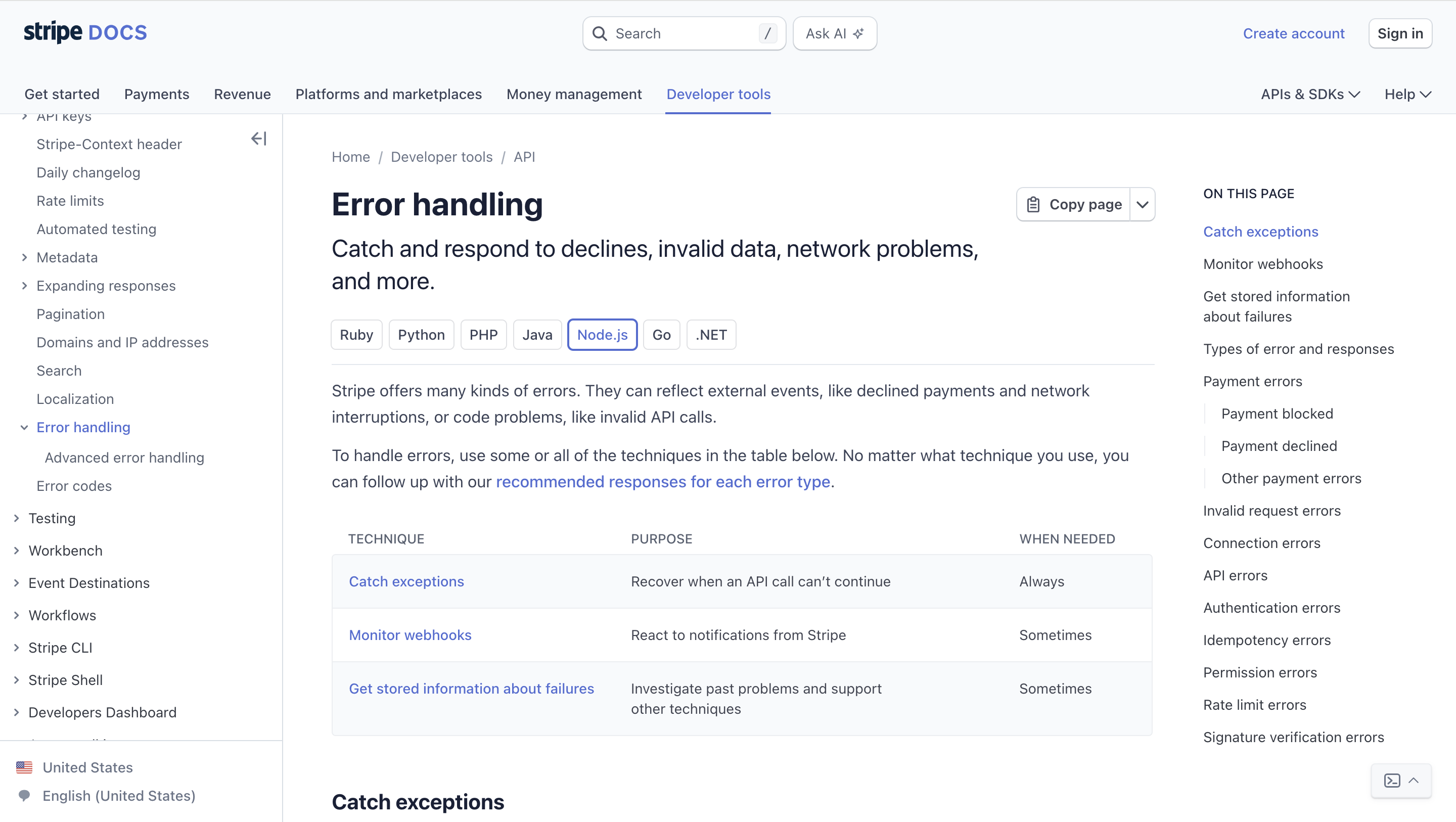Image resolution: width=1456 pixels, height=822 pixels.
Task: Choose the .NET language option
Action: (x=711, y=335)
